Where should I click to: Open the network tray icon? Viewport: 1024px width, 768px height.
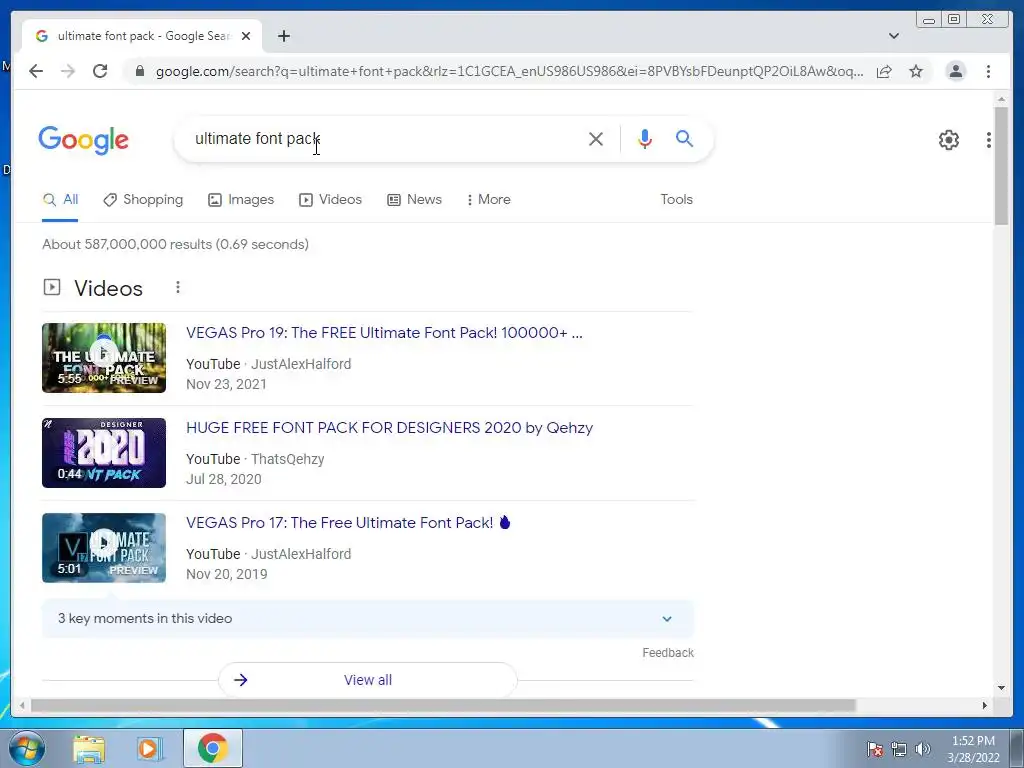(899, 749)
